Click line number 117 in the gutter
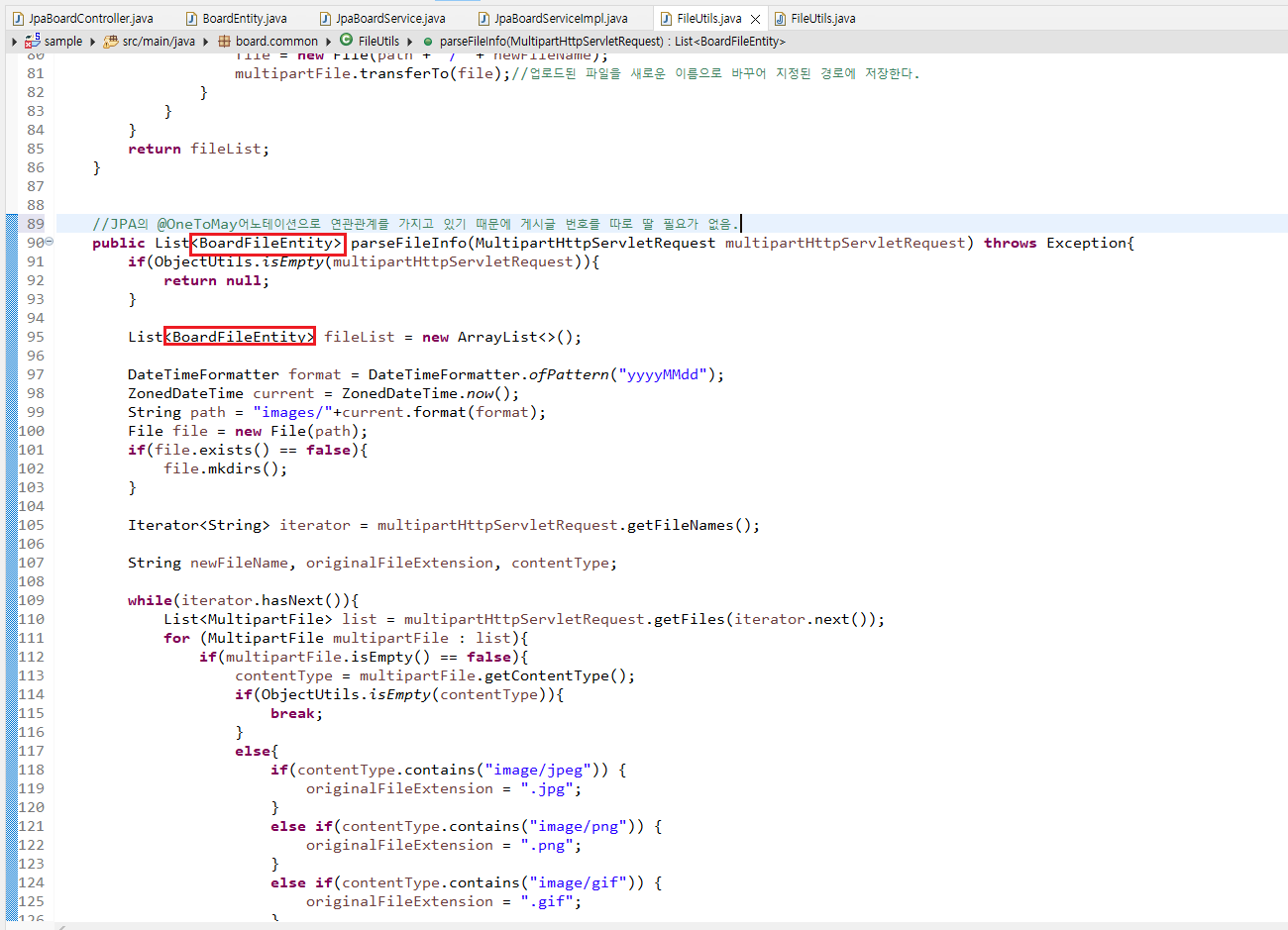 32,751
